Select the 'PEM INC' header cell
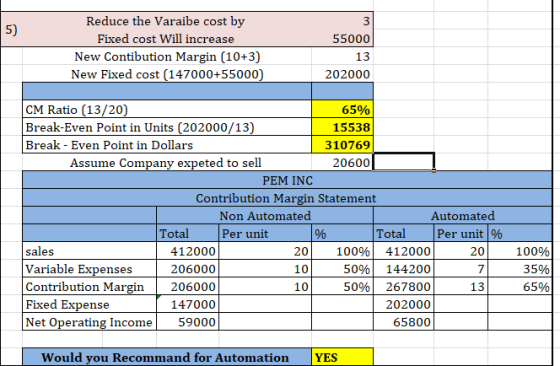560x366 pixels. coord(287,180)
